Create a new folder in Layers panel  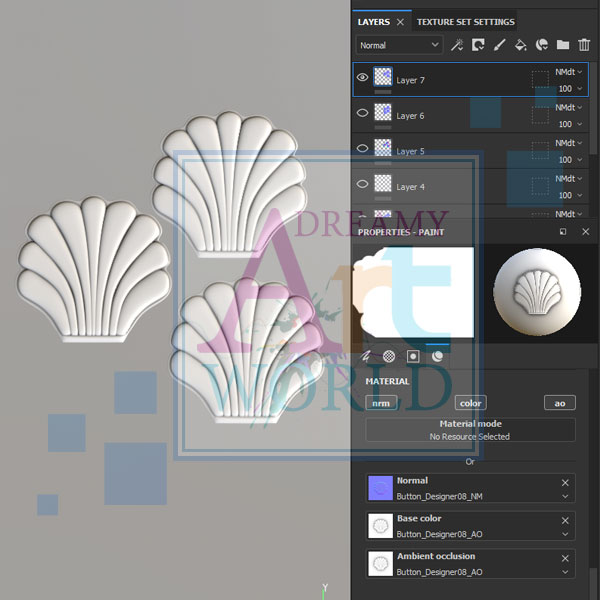[563, 45]
